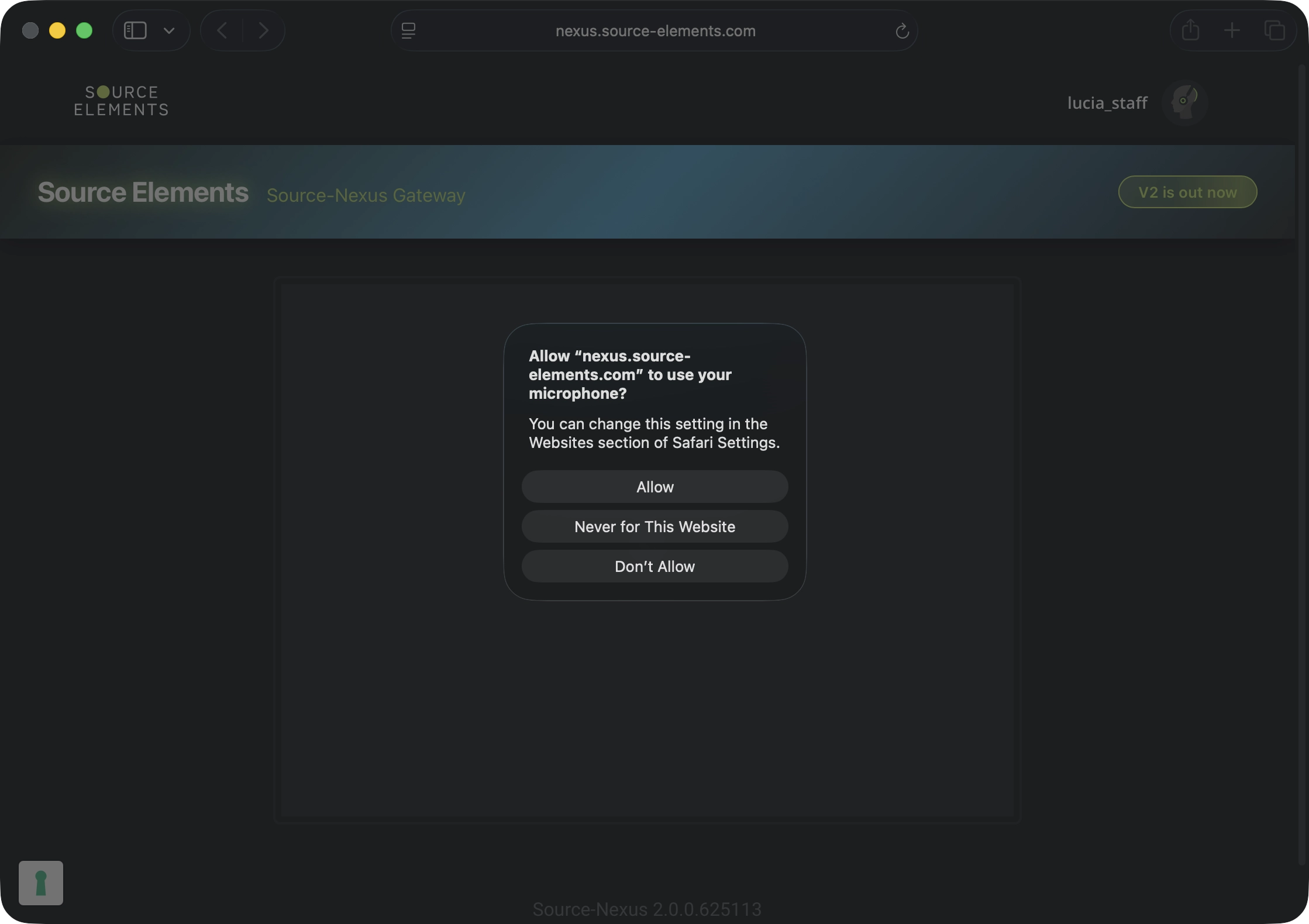The height and width of the screenshot is (924, 1309).
Task: Show the tab overview icon
Action: click(1274, 30)
